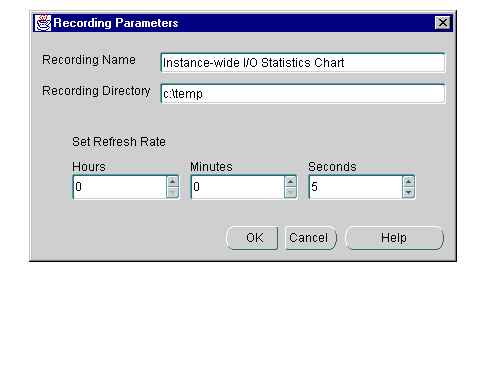This screenshot has height=375, width=487.
Task: Increase the Seconds value with up arrow
Action: click(x=409, y=182)
